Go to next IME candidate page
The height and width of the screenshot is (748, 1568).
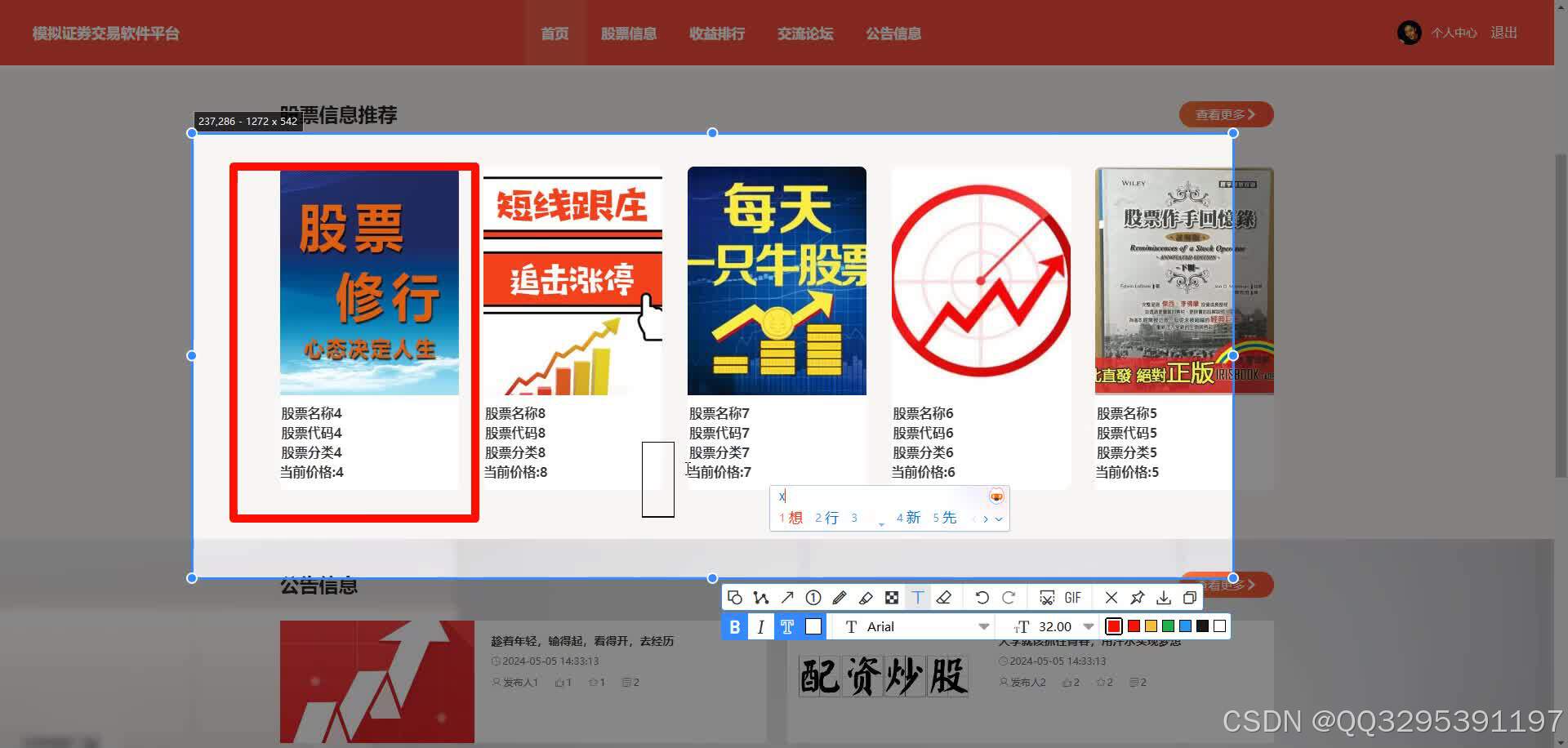pos(986,519)
